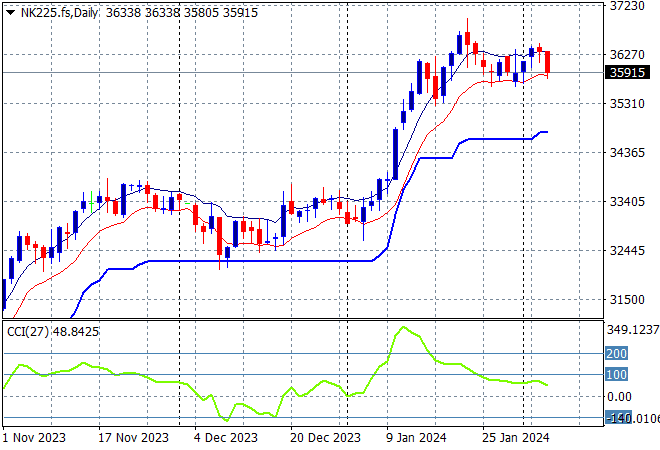This screenshot has width=660, height=450.
Task: Select the last red candlestick on the chart
Action: click(x=548, y=62)
